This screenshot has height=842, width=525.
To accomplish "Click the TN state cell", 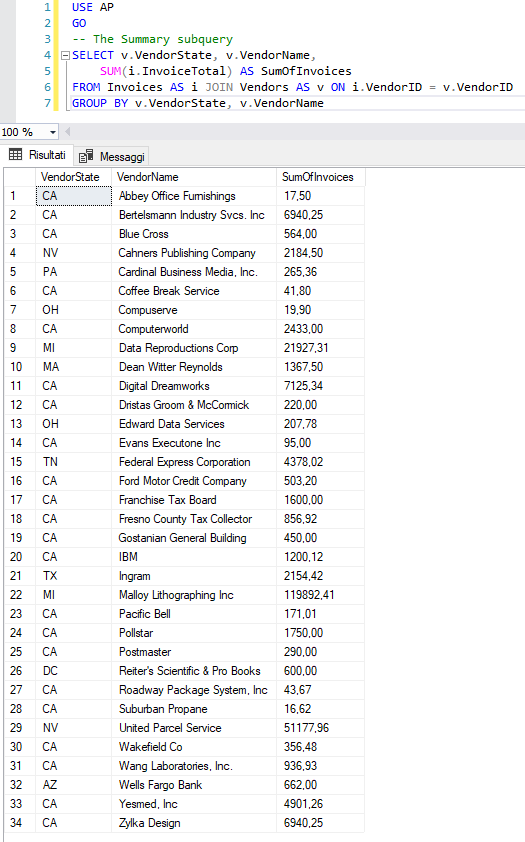I will click(x=74, y=462).
